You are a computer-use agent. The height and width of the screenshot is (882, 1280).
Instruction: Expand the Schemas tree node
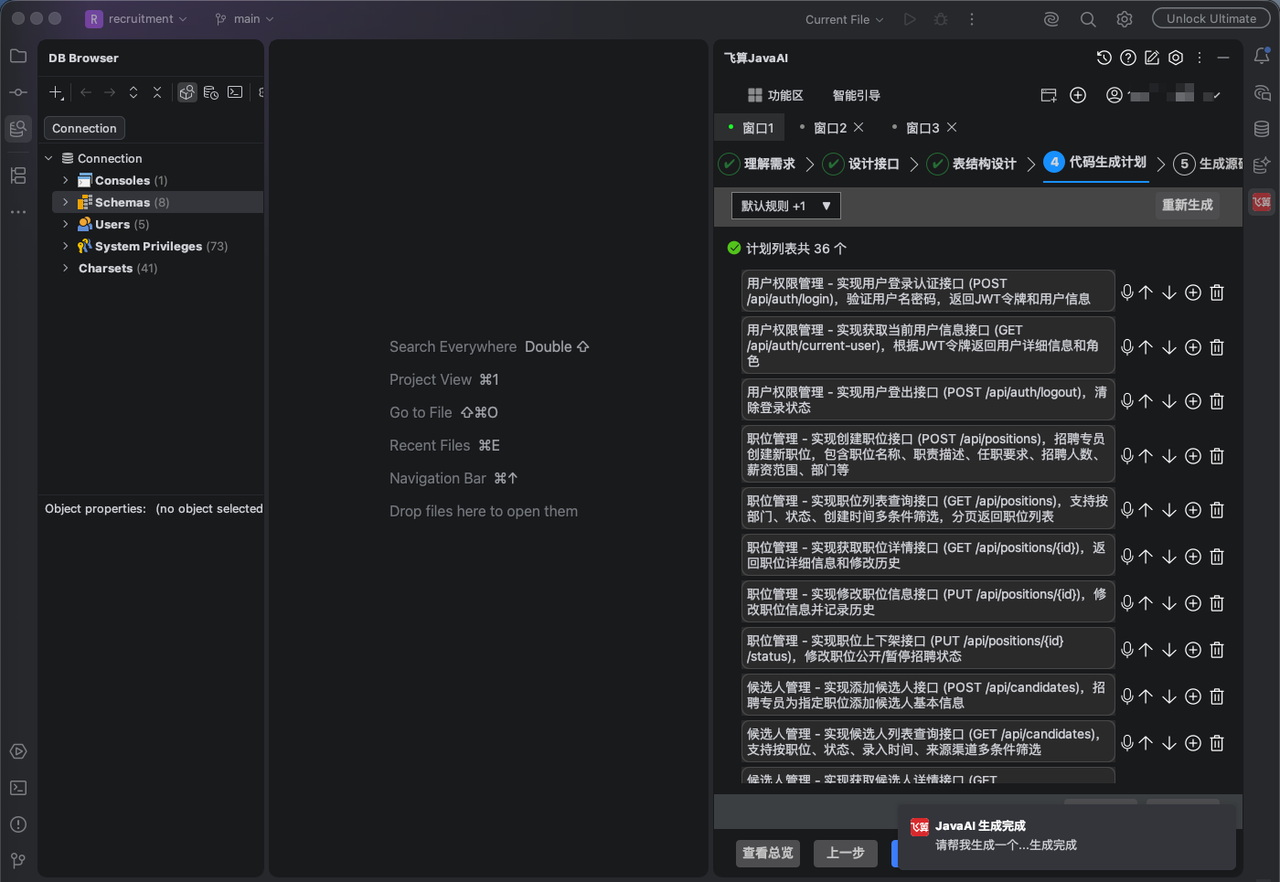(66, 202)
